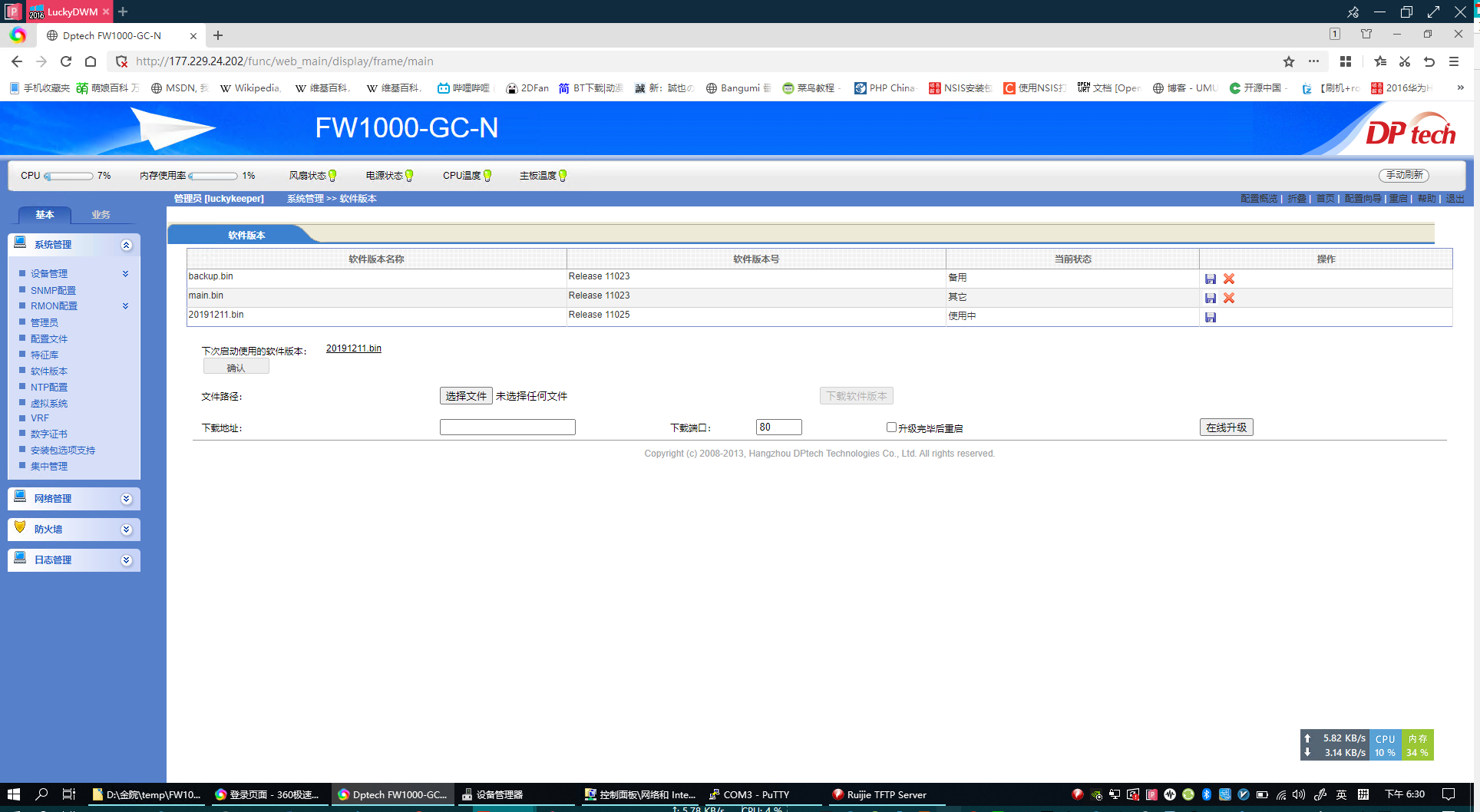The width and height of the screenshot is (1480, 812).
Task: Click the 在线升级 button
Action: click(1226, 427)
